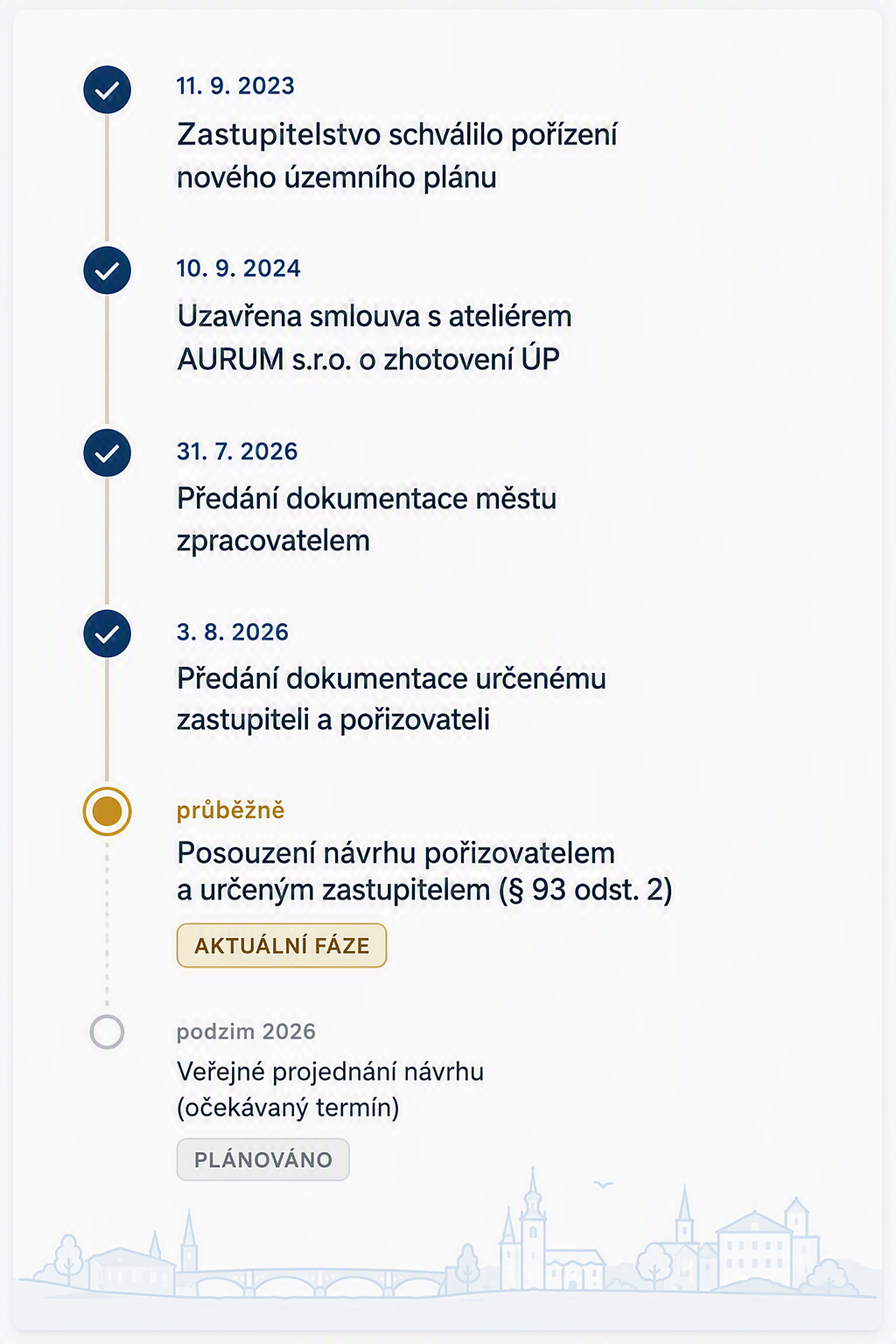This screenshot has width=896, height=1344.
Task: Select the completed checkmark for 31. 7. 2026
Action: point(107,453)
